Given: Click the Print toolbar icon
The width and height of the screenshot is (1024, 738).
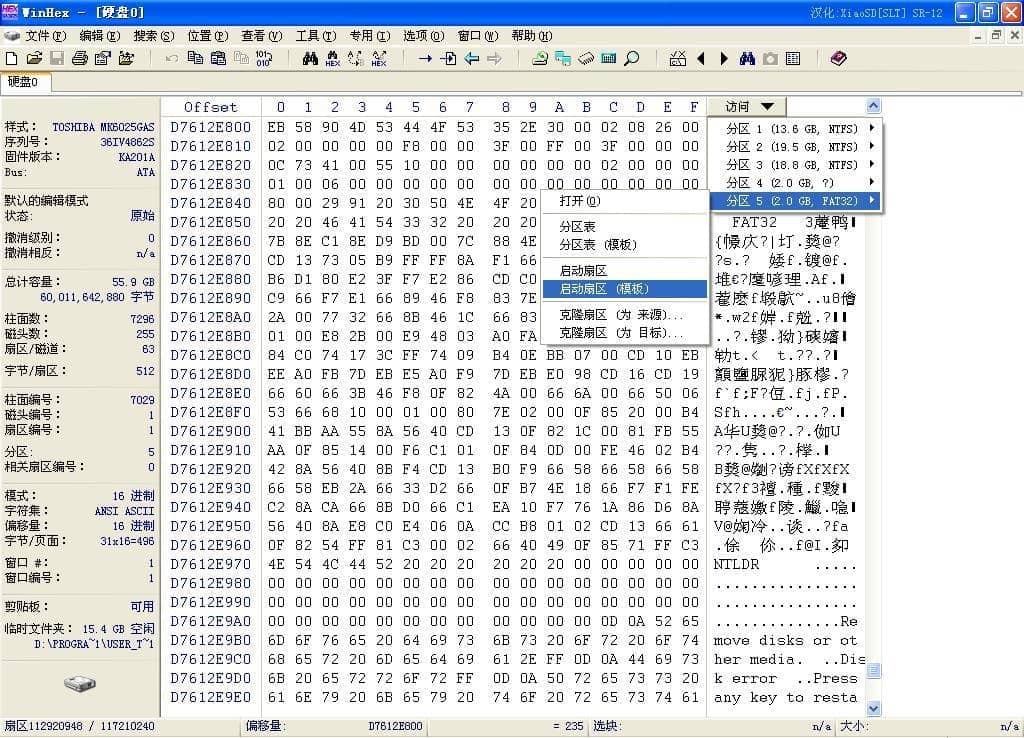Looking at the screenshot, I should tap(80, 59).
